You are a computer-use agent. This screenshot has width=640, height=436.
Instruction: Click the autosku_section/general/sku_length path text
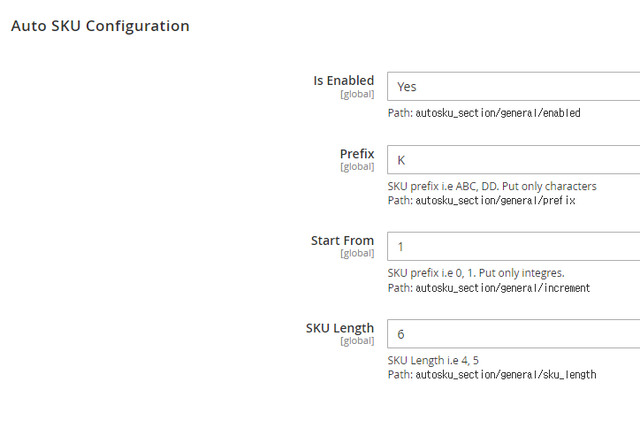[506, 374]
